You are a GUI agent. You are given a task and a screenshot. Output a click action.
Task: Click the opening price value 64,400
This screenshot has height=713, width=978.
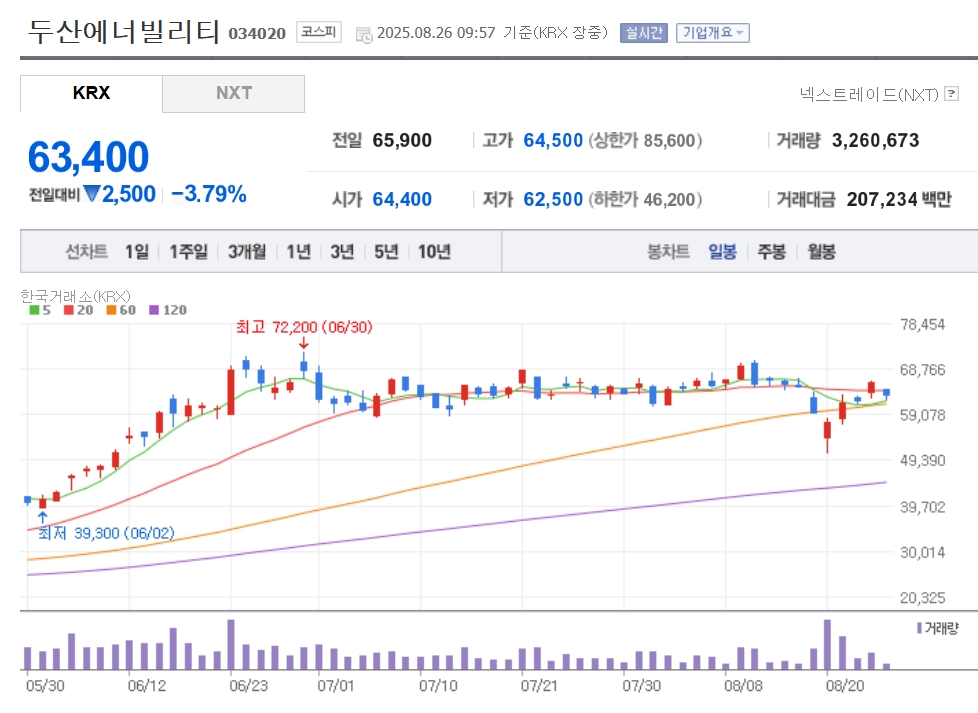402,199
